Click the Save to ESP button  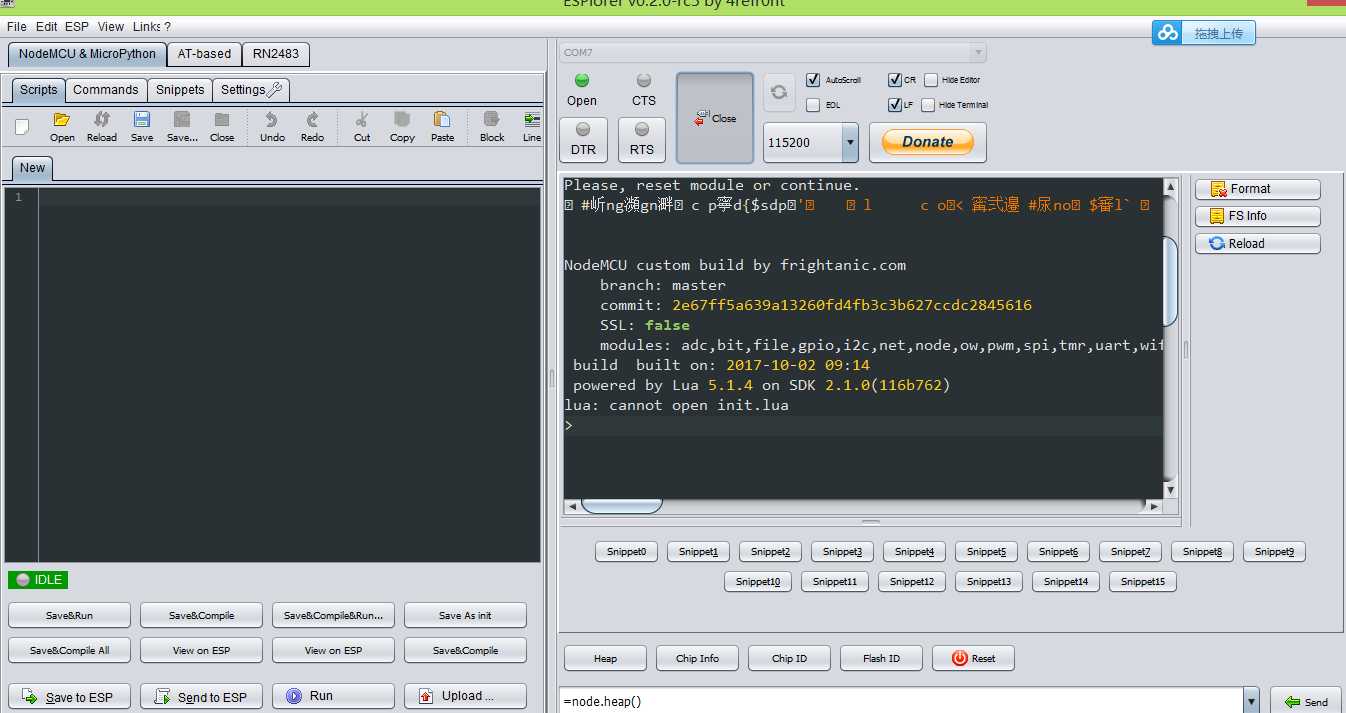click(x=69, y=697)
